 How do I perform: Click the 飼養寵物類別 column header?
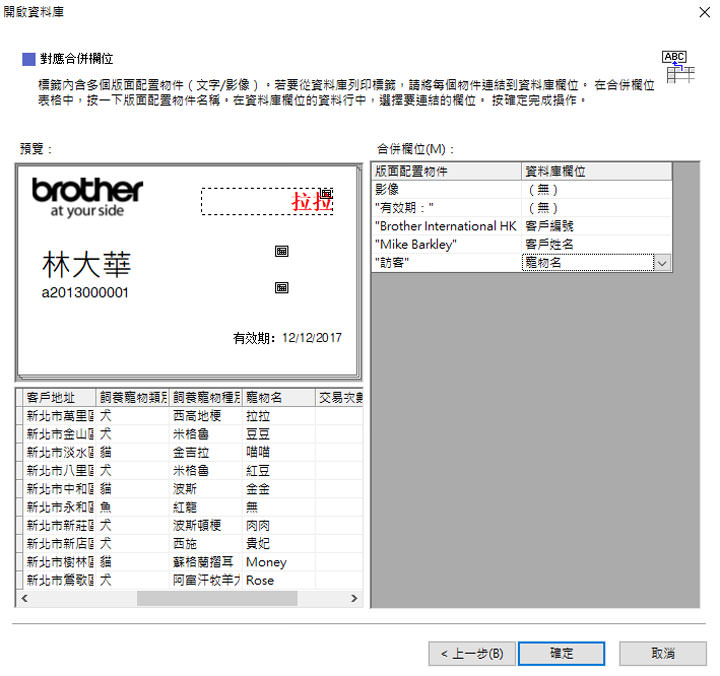133,398
